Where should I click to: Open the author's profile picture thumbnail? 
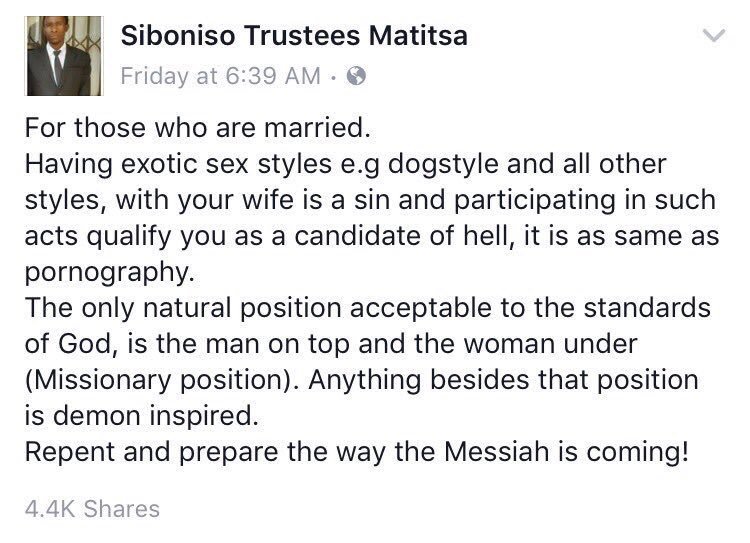pyautogui.click(x=64, y=55)
